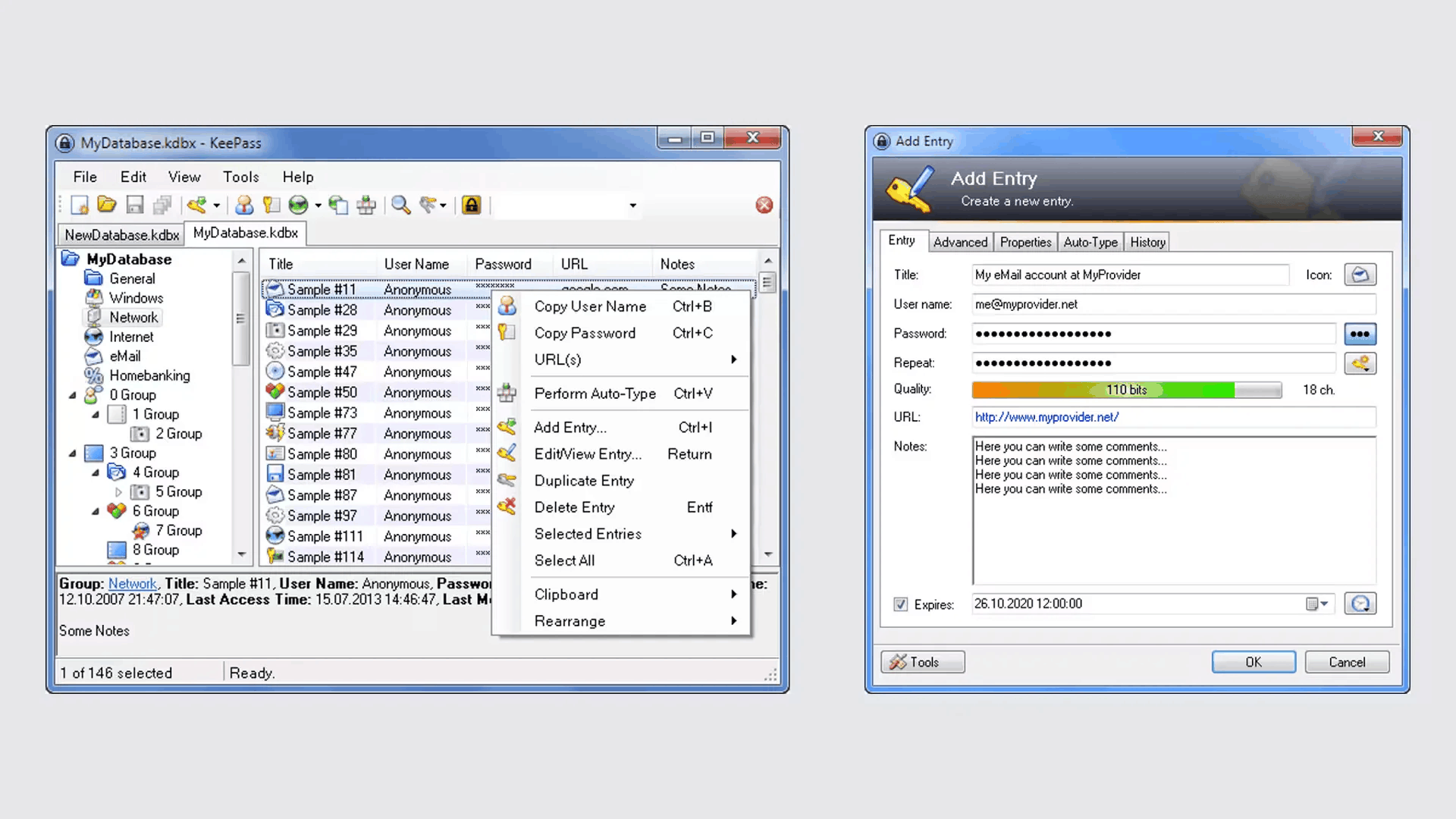Click the Tools button in Add Entry
The height and width of the screenshot is (819, 1456).
pos(923,662)
